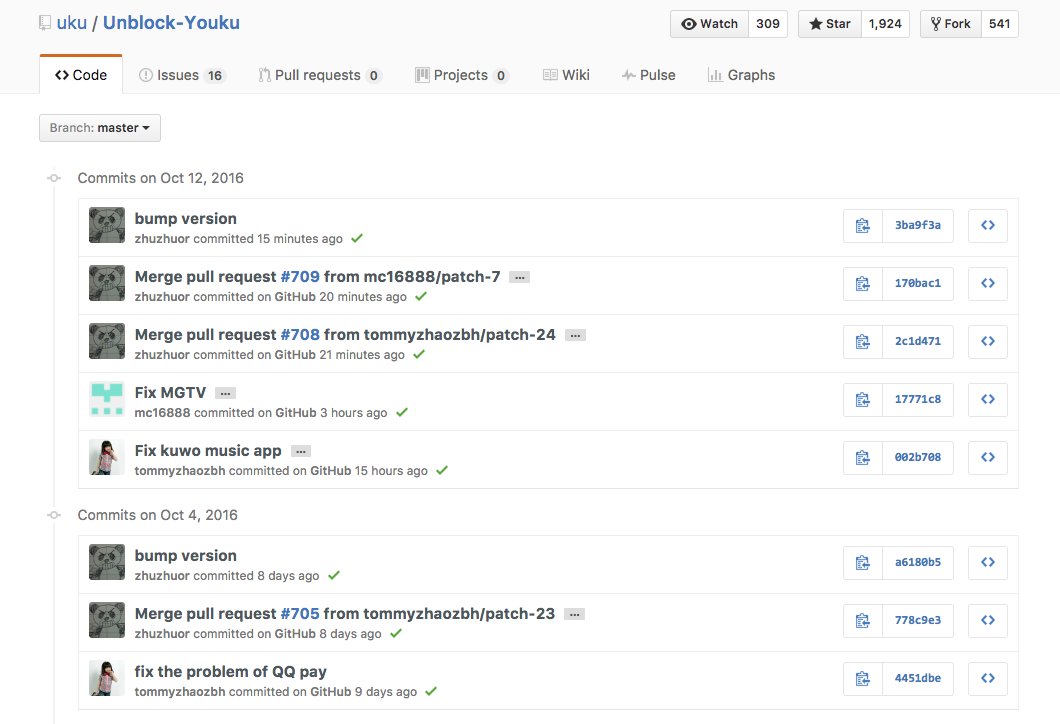Star the Unblock-Youku repository
The width and height of the screenshot is (1060, 724).
829,24
